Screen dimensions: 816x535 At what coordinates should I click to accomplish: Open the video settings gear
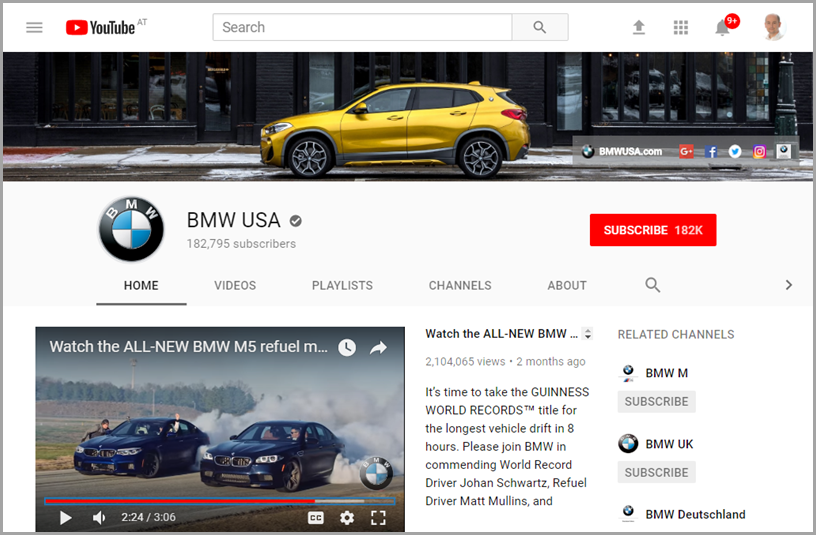347,517
